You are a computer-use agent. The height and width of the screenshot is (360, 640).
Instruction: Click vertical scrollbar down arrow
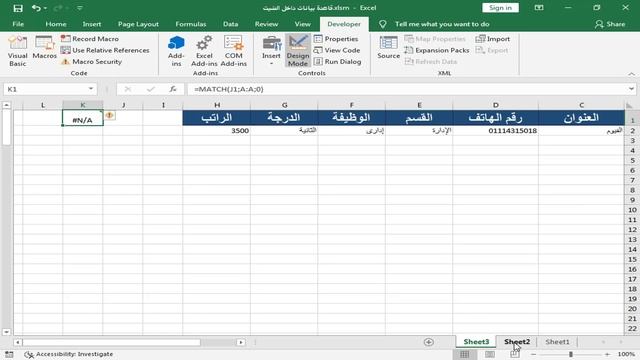[7, 331]
